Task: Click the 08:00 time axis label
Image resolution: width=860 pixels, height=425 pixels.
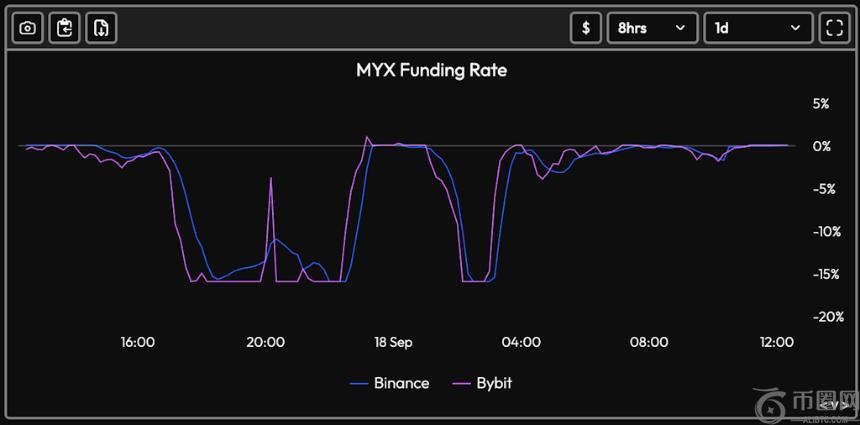Action: (649, 342)
